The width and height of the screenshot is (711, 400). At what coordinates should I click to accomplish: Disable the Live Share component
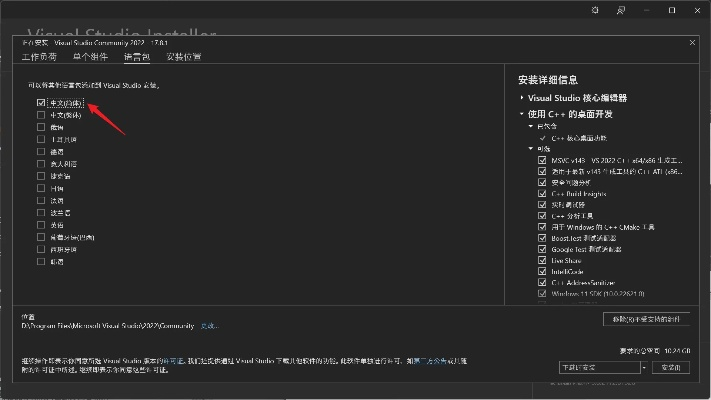click(x=542, y=260)
